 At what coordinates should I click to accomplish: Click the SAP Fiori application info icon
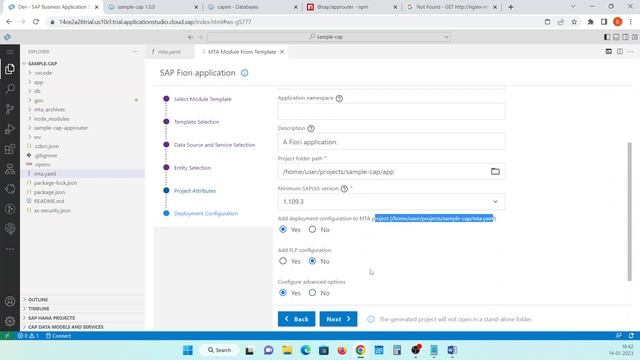pyautogui.click(x=244, y=73)
